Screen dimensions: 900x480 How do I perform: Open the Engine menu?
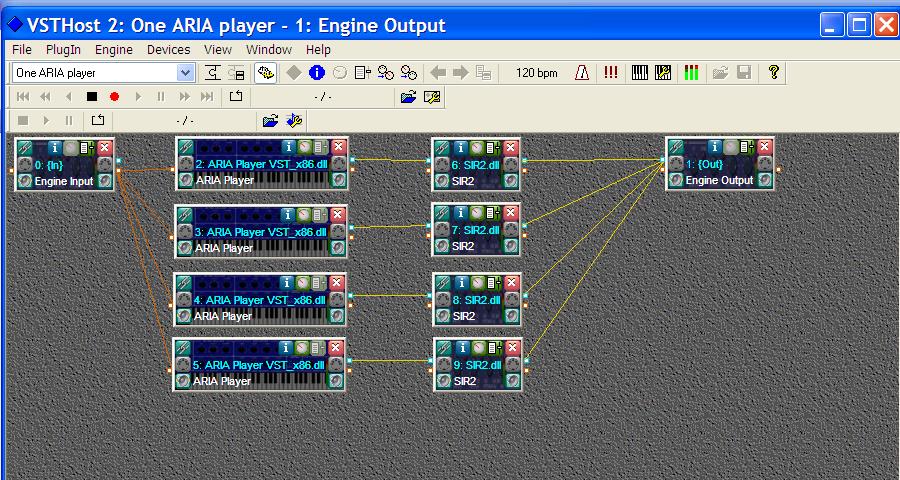coord(114,49)
